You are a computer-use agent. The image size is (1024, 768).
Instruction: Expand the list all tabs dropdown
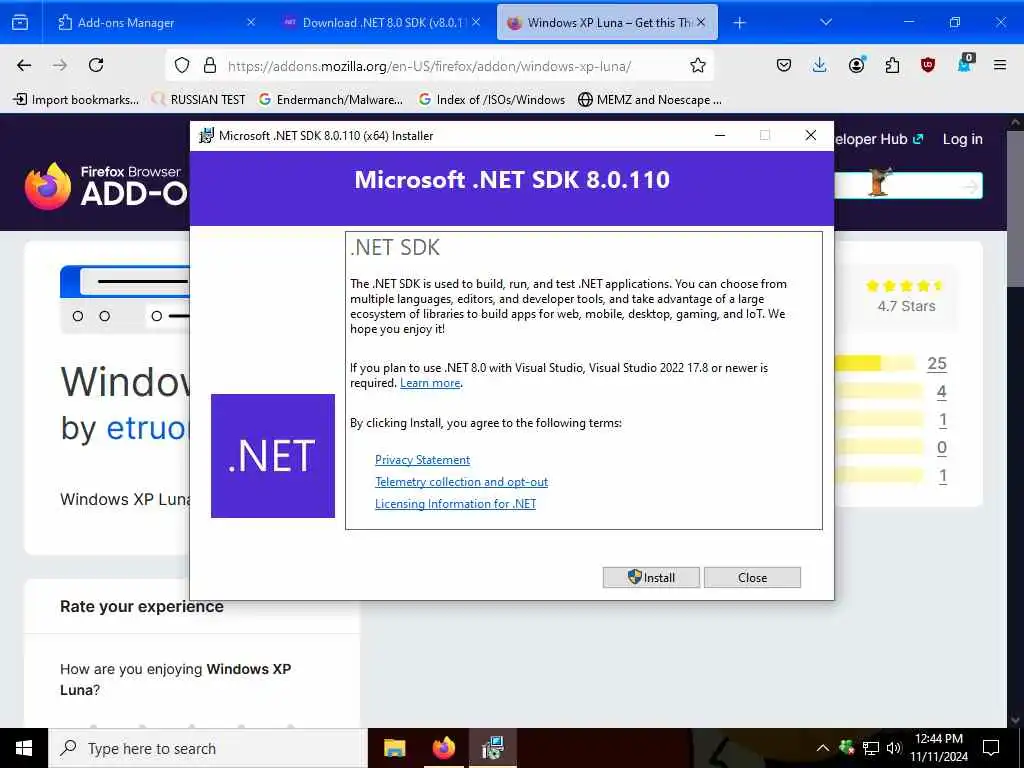click(826, 22)
